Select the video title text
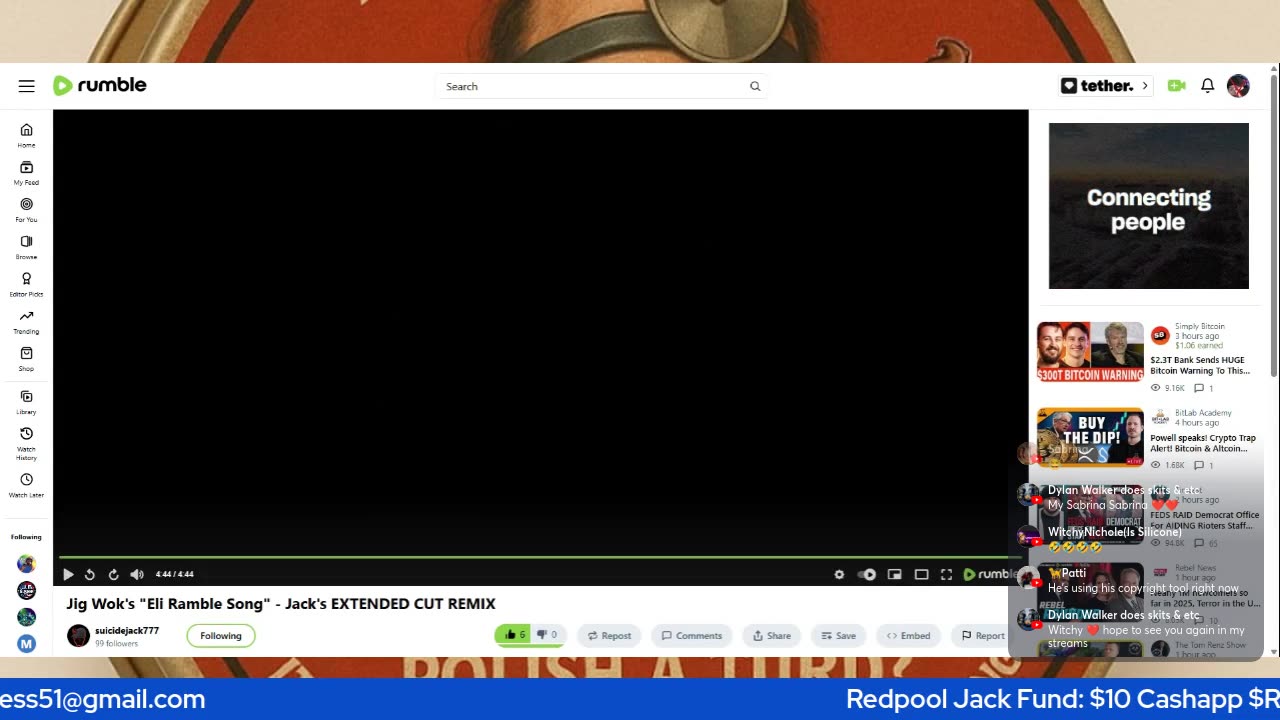 tap(281, 604)
